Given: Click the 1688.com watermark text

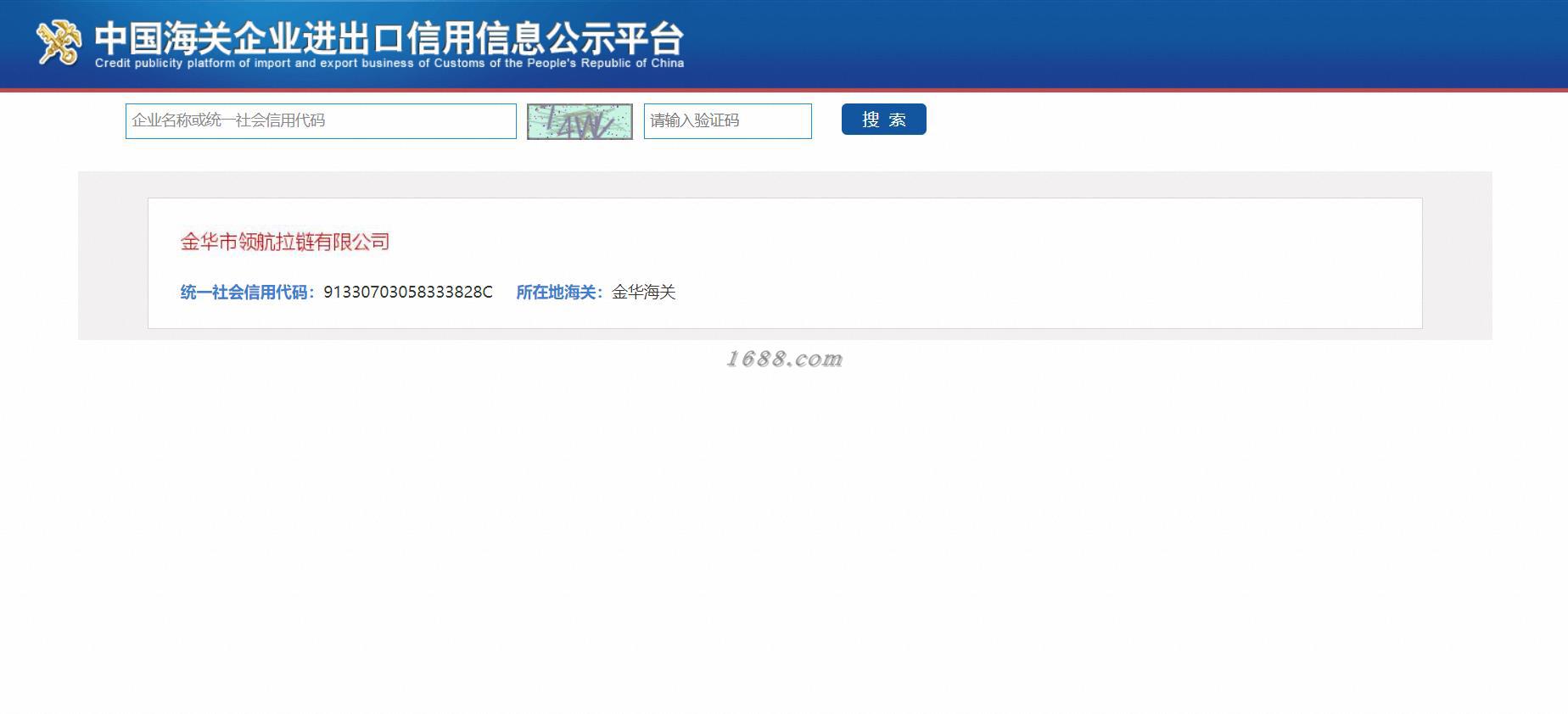Looking at the screenshot, I should pyautogui.click(x=784, y=360).
